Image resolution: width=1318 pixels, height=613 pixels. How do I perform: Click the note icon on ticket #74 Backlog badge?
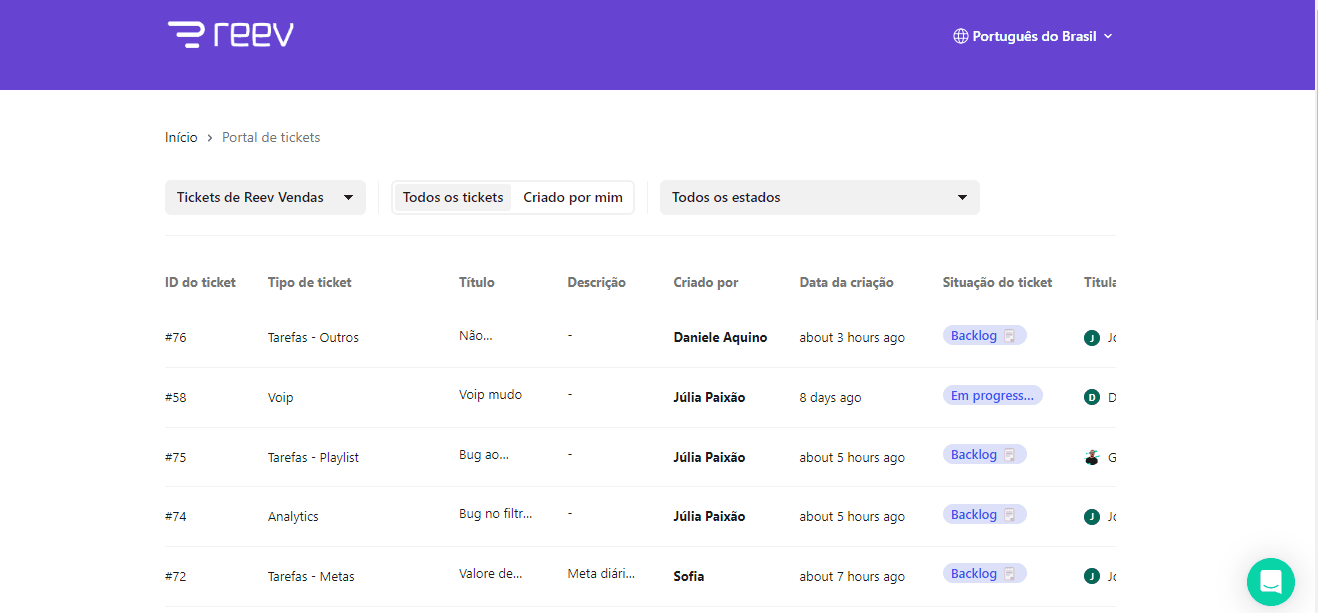coord(1010,515)
